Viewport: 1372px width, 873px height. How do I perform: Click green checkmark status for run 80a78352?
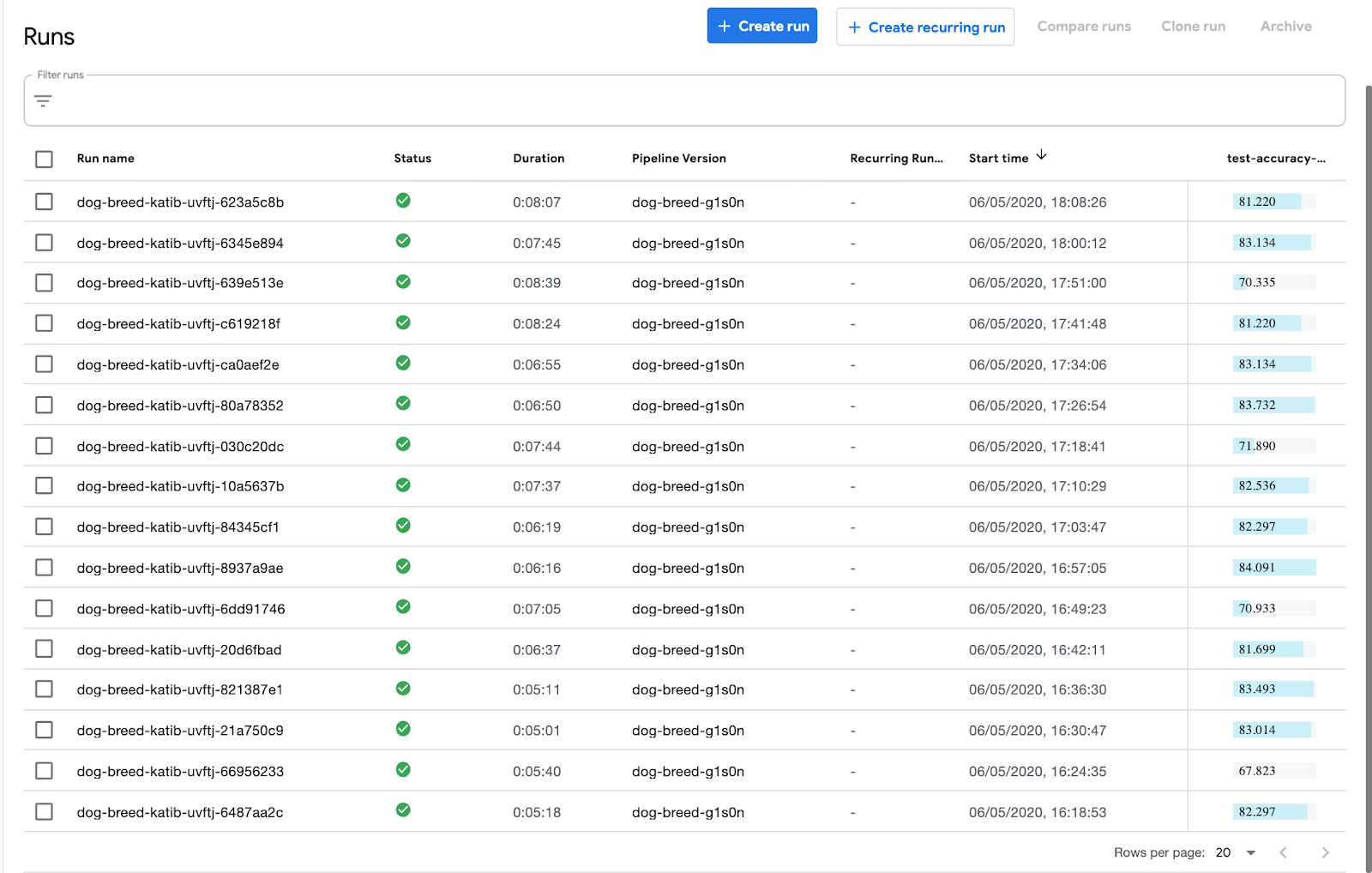(x=403, y=404)
